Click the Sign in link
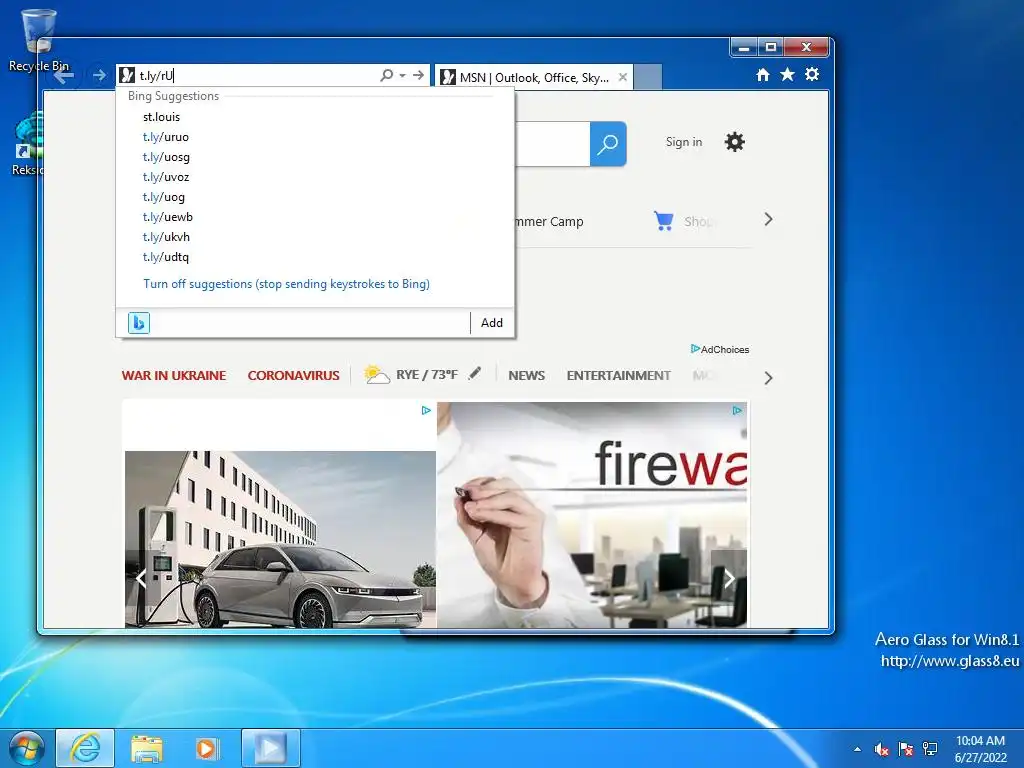Image resolution: width=1024 pixels, height=768 pixels. pyautogui.click(x=684, y=142)
